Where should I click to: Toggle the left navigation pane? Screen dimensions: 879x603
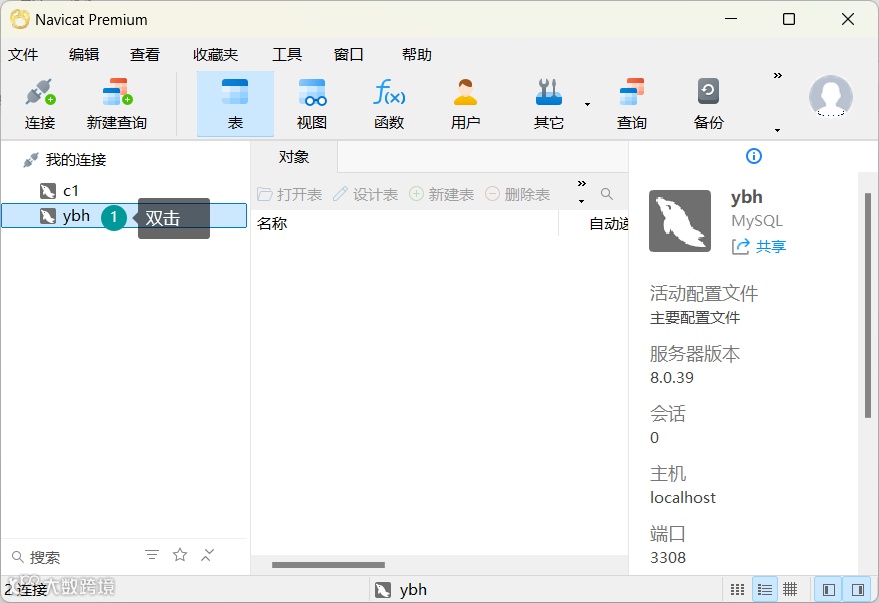point(829,590)
